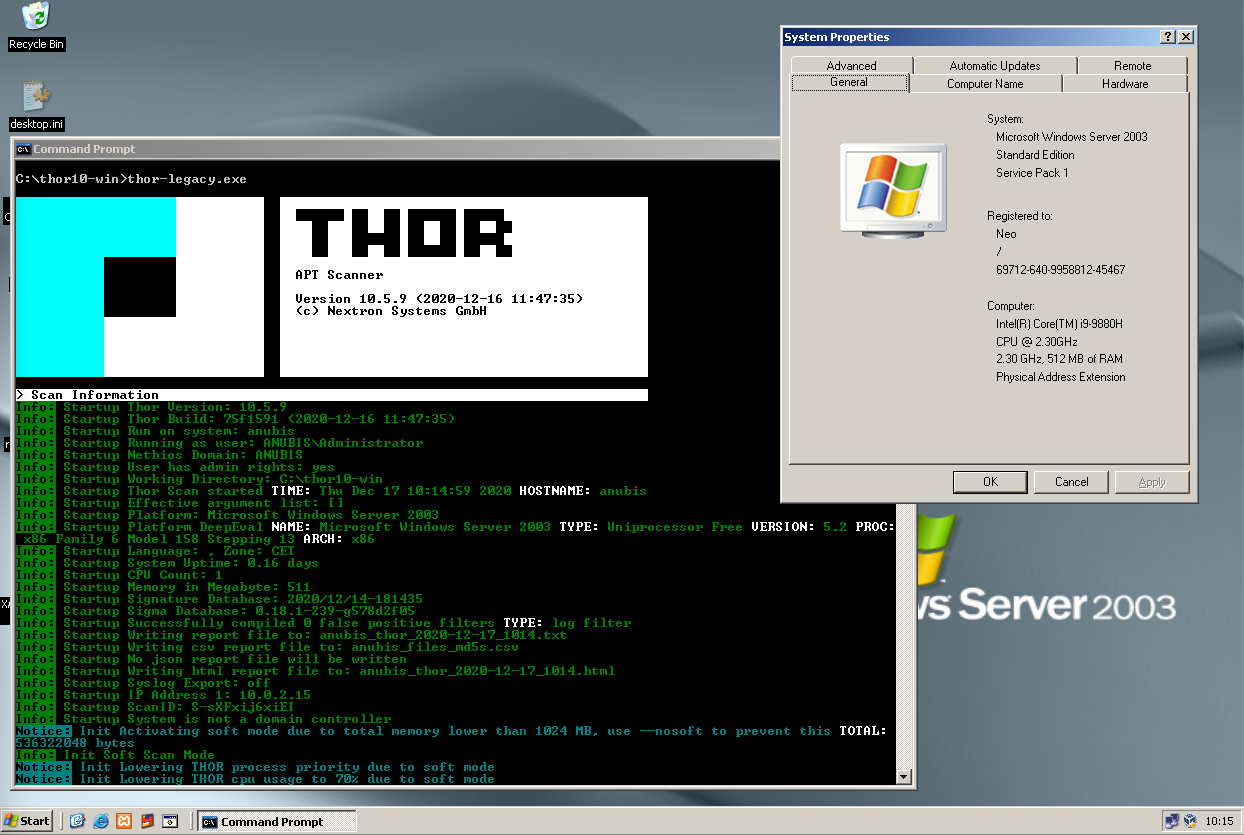1244x835 pixels.
Task: Open the Recycle Bin desktop icon
Action: click(36, 18)
